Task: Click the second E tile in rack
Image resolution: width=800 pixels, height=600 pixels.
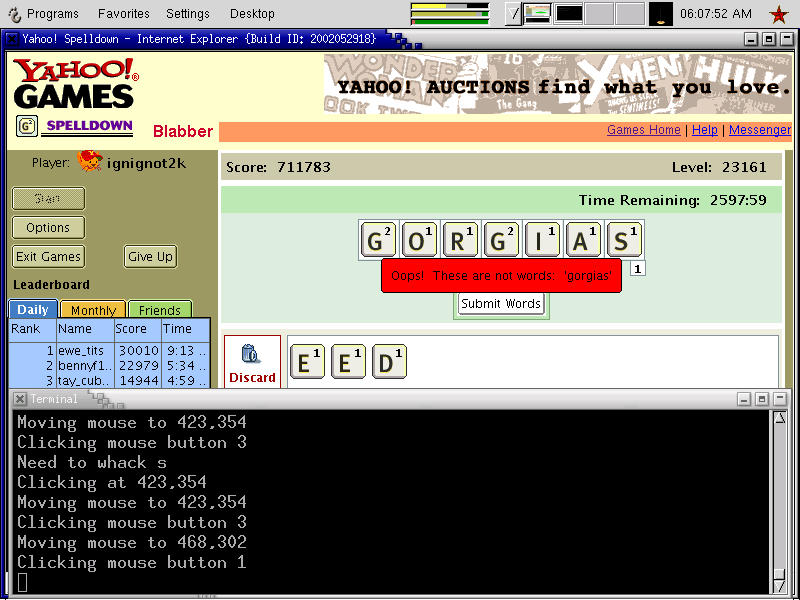Action: [348, 361]
